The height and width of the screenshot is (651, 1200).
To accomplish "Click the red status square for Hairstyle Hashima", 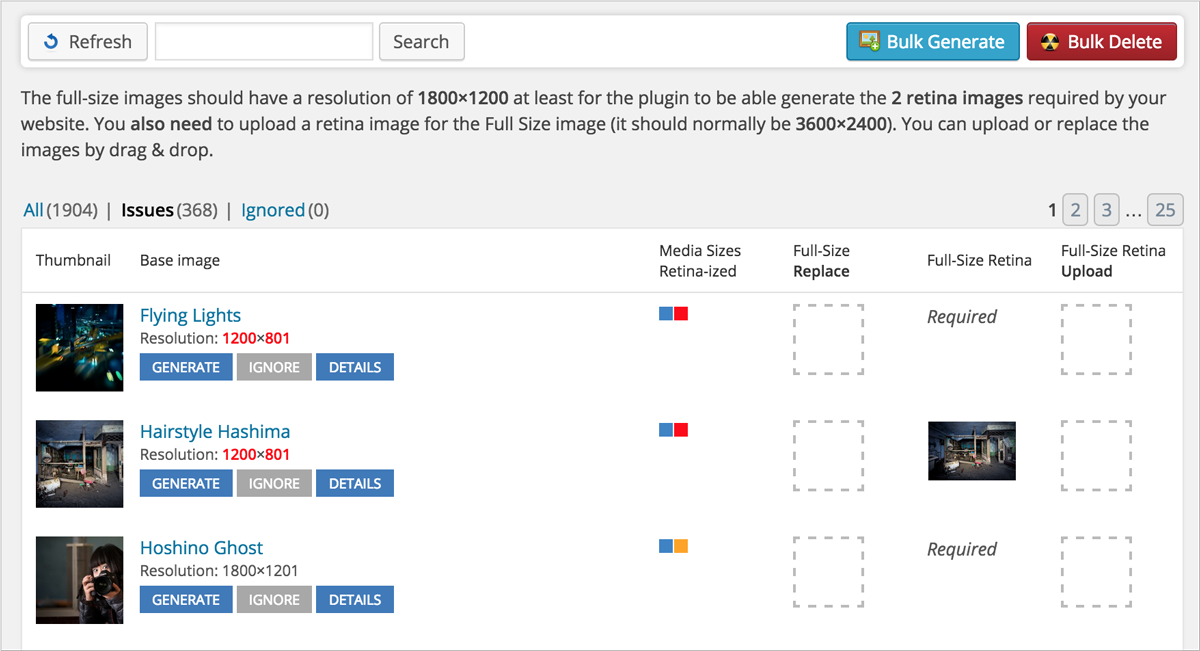I will click(x=679, y=429).
